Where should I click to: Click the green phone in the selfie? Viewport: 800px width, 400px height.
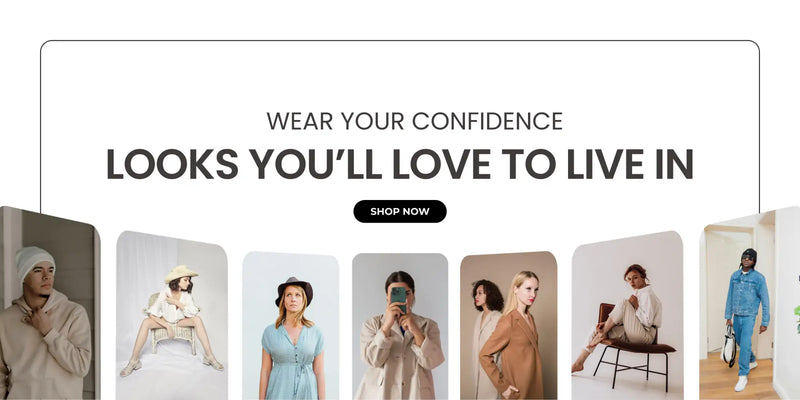[399, 299]
